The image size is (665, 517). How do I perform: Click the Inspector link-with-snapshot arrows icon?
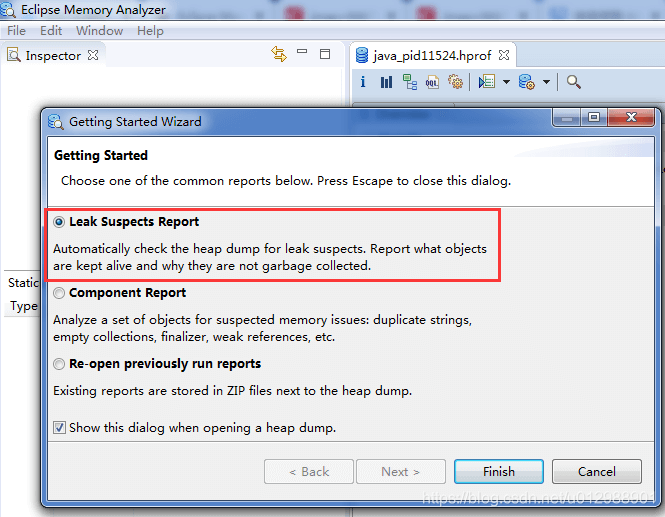(x=279, y=54)
